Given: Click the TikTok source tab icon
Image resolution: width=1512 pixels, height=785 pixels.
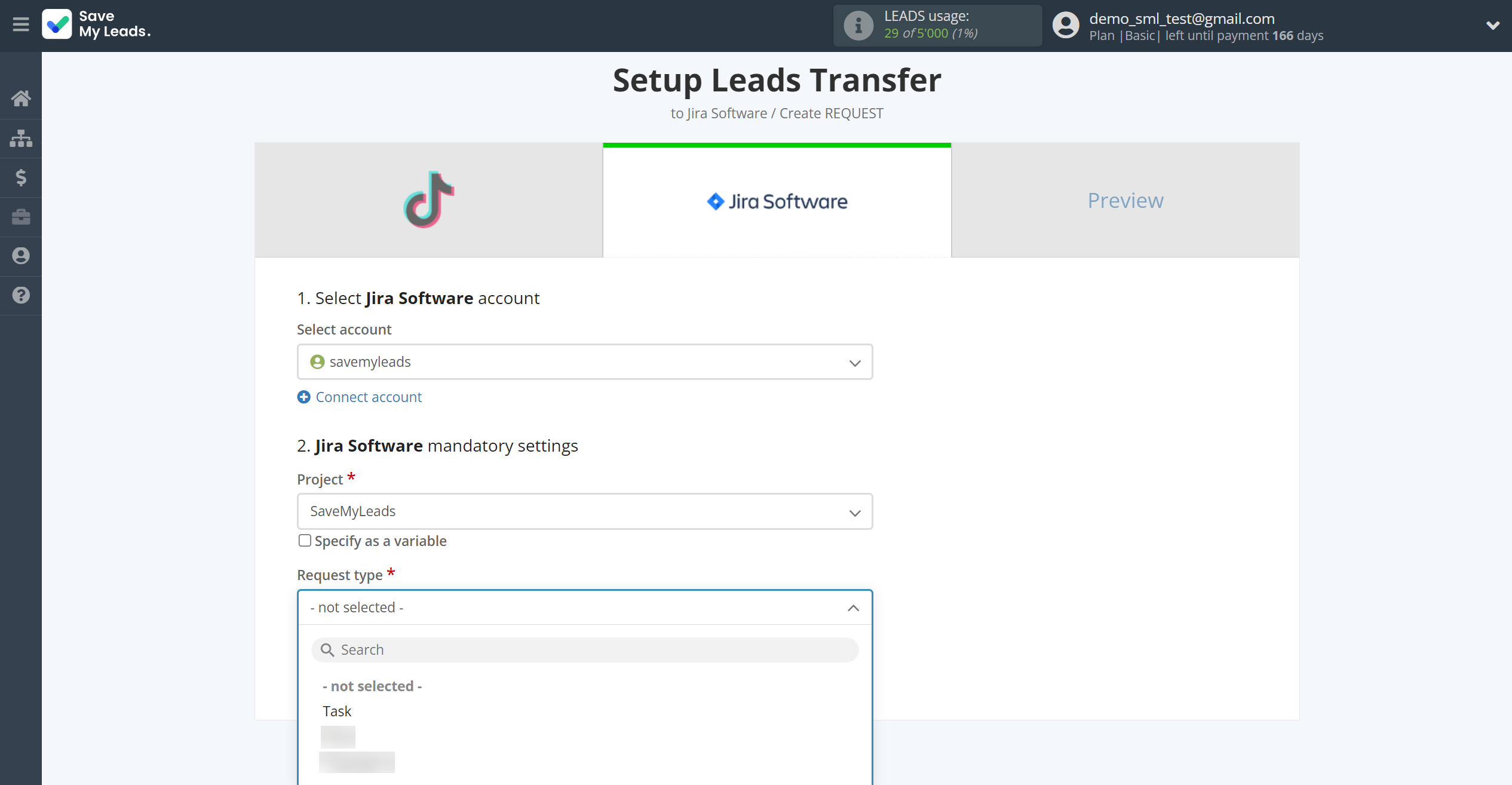Looking at the screenshot, I should click(428, 200).
